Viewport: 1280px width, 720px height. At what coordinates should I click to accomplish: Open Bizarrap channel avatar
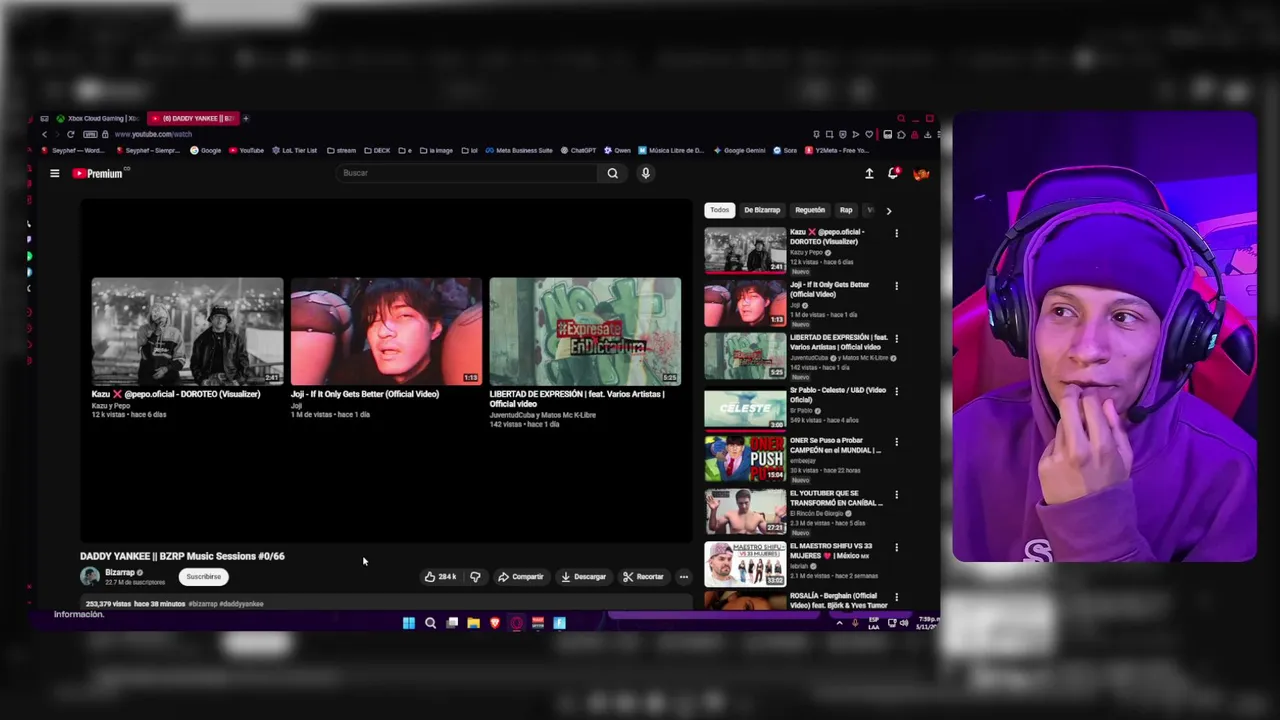(x=90, y=576)
